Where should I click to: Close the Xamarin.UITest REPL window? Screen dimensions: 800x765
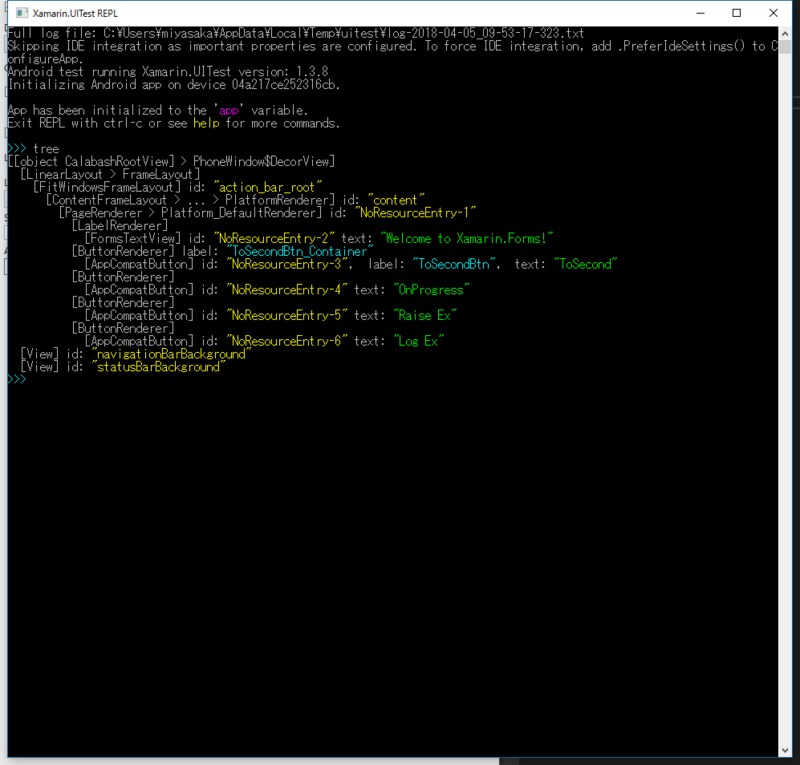[x=773, y=13]
